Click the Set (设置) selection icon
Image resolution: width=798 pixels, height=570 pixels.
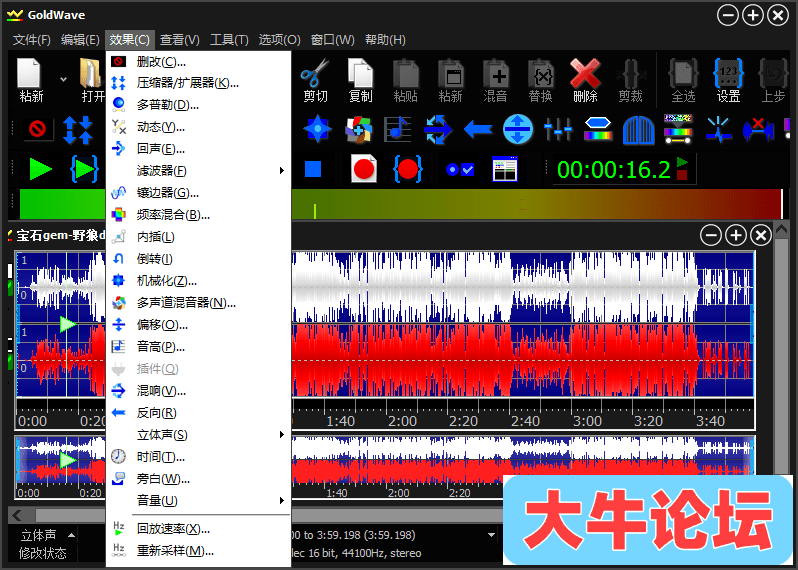(x=728, y=74)
